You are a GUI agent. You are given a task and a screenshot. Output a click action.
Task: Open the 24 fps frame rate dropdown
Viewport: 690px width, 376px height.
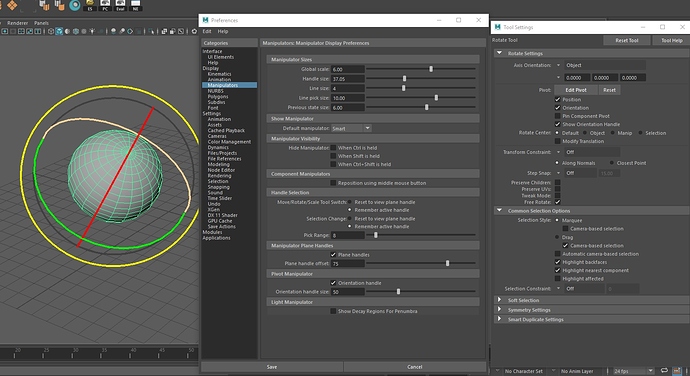[633, 371]
